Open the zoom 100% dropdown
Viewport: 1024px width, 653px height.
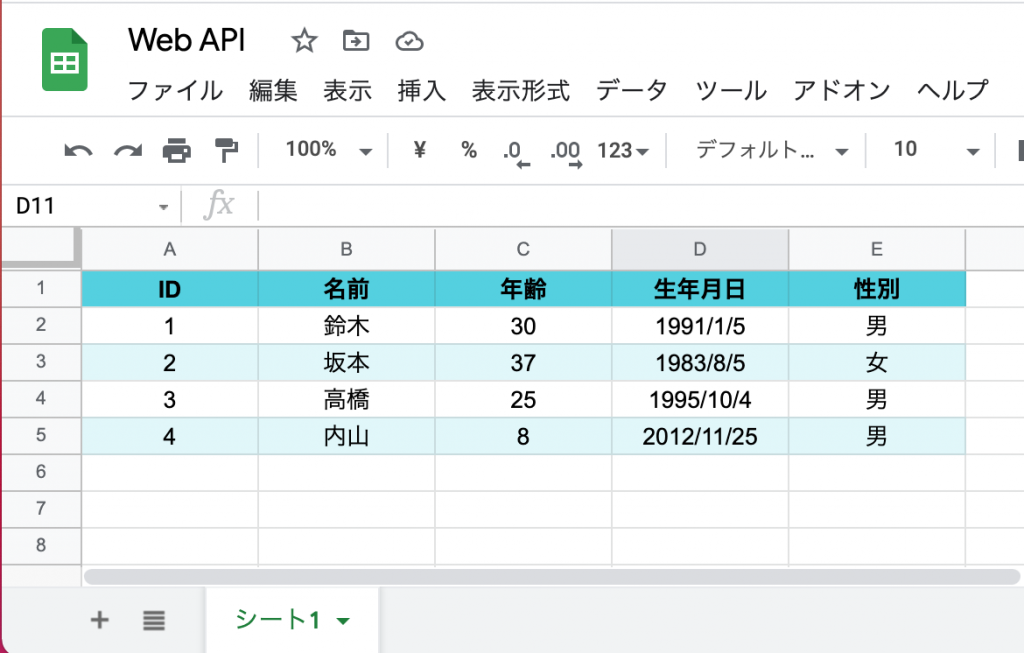329,150
